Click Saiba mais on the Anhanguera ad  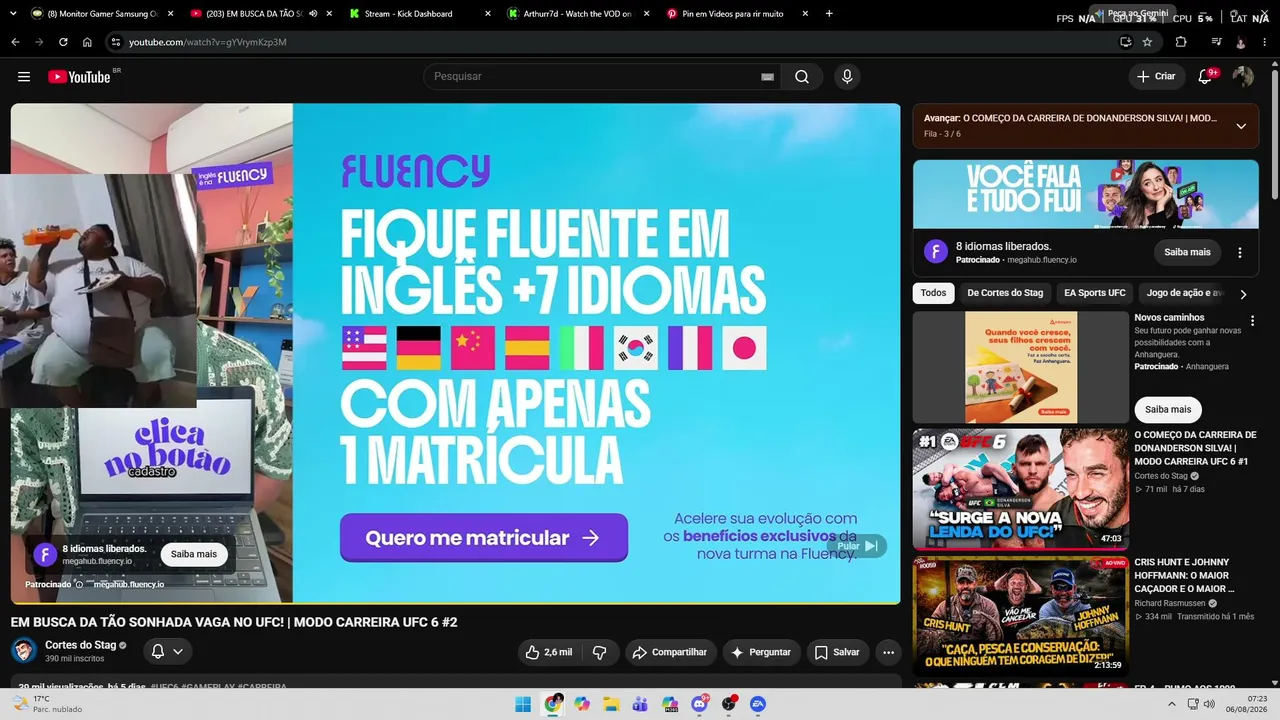point(1168,409)
